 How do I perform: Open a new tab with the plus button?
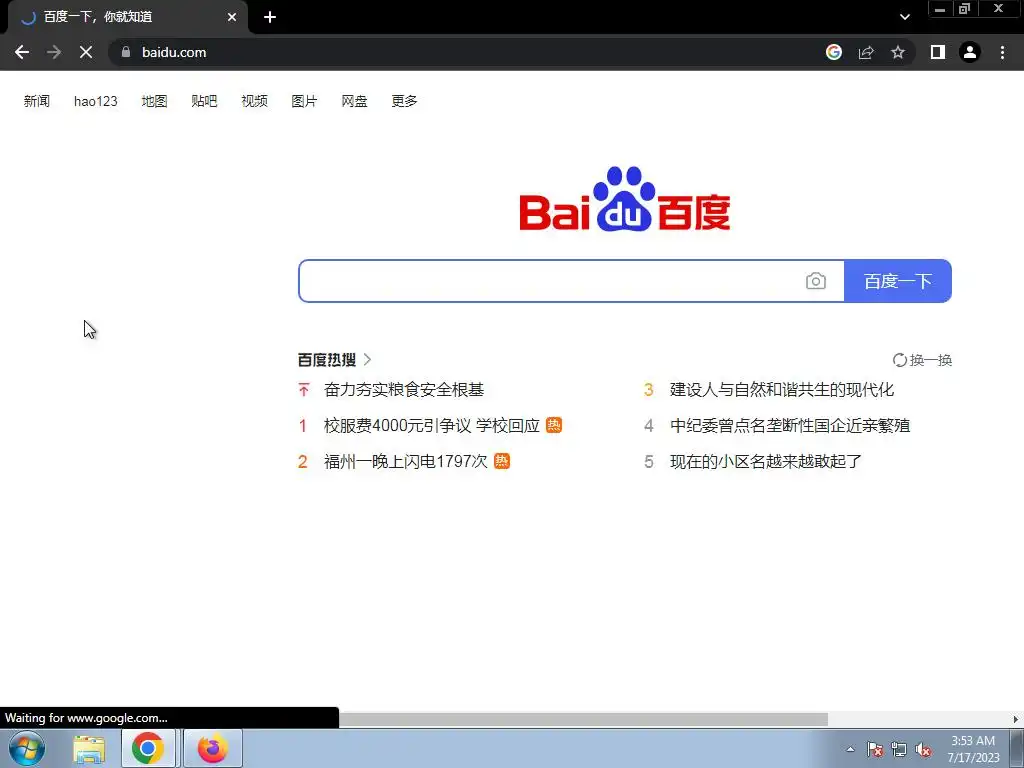[270, 18]
